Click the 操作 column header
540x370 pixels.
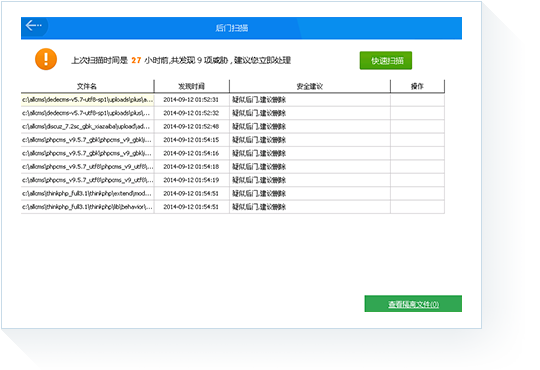[x=417, y=86]
